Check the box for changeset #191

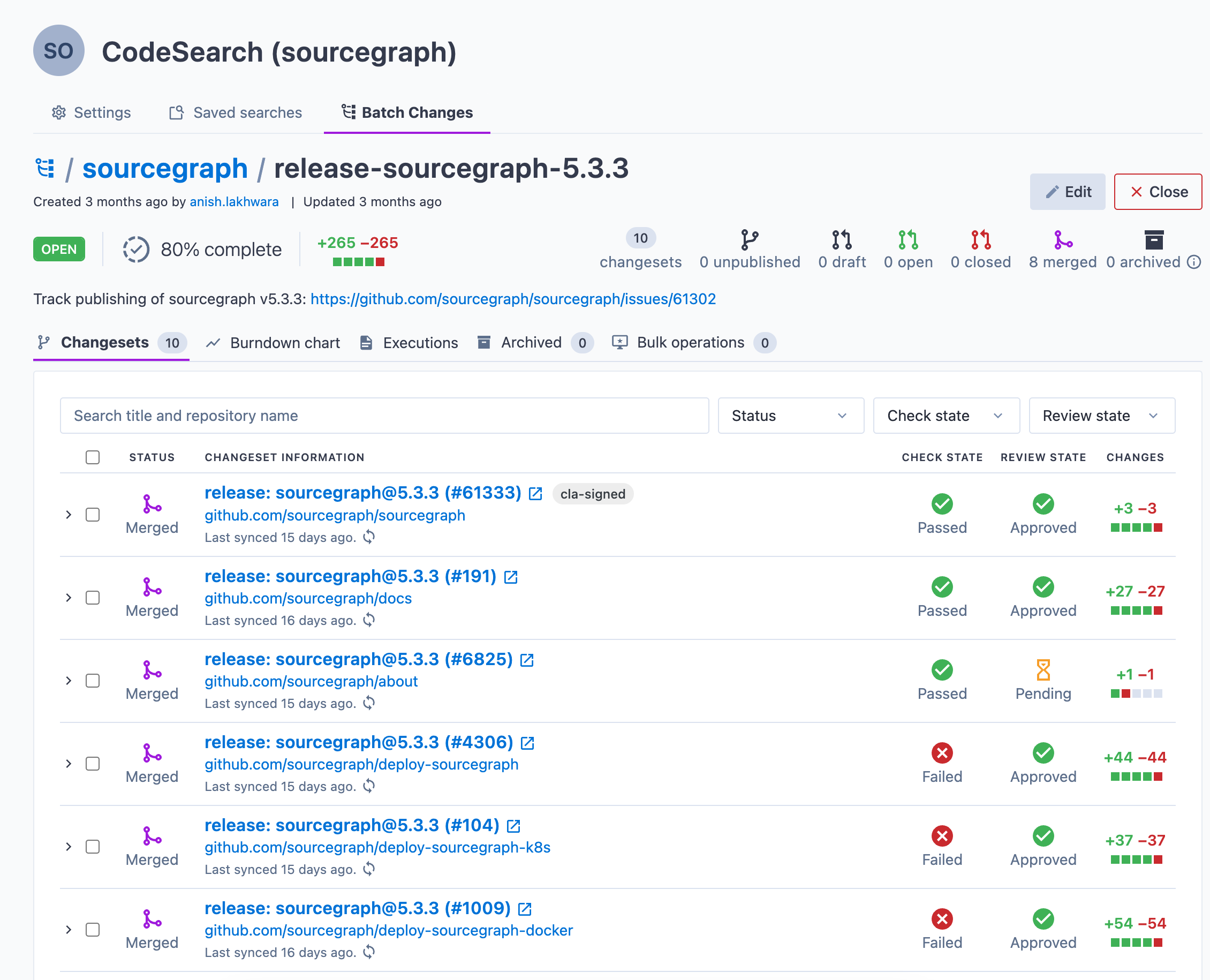pyautogui.click(x=93, y=597)
